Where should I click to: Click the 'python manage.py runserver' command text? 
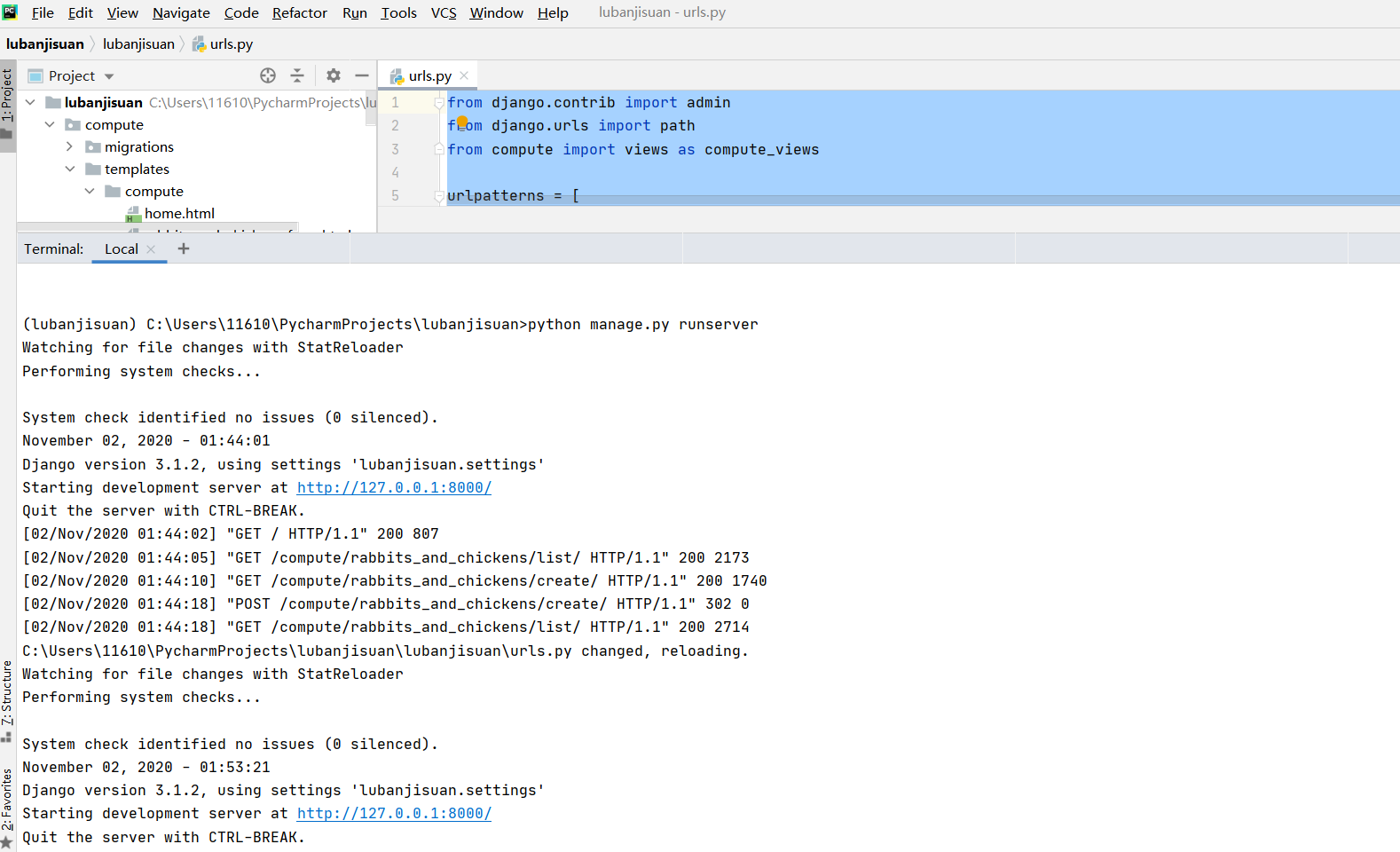pyautogui.click(x=643, y=324)
